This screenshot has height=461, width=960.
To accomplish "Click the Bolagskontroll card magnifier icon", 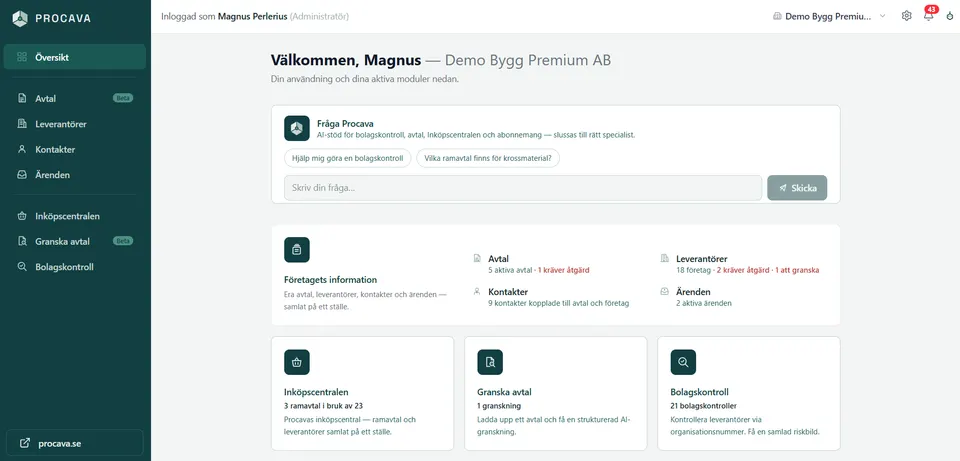I will 683,362.
